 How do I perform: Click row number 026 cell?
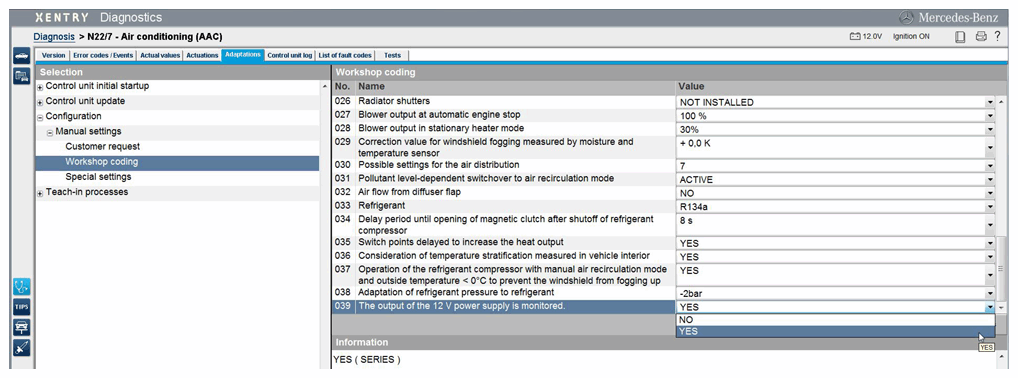click(343, 101)
